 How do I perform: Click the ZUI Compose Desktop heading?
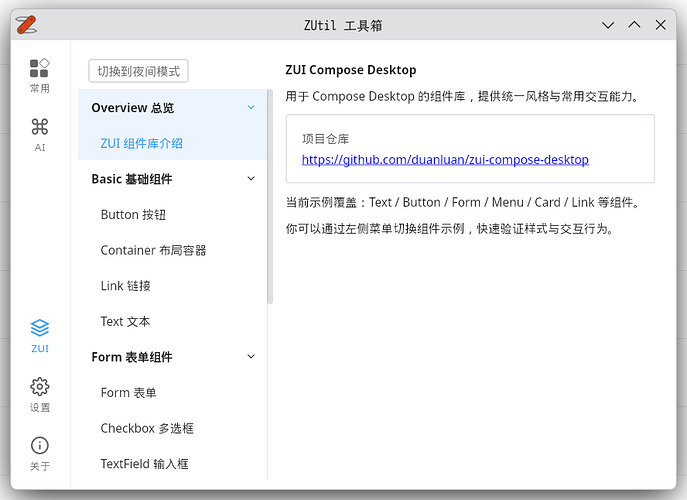coord(351,70)
